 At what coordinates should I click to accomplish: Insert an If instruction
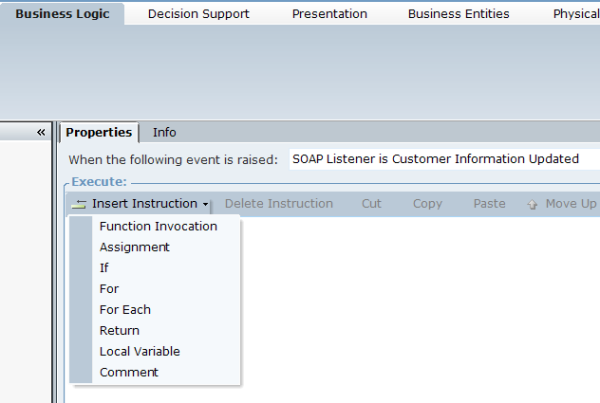(104, 268)
